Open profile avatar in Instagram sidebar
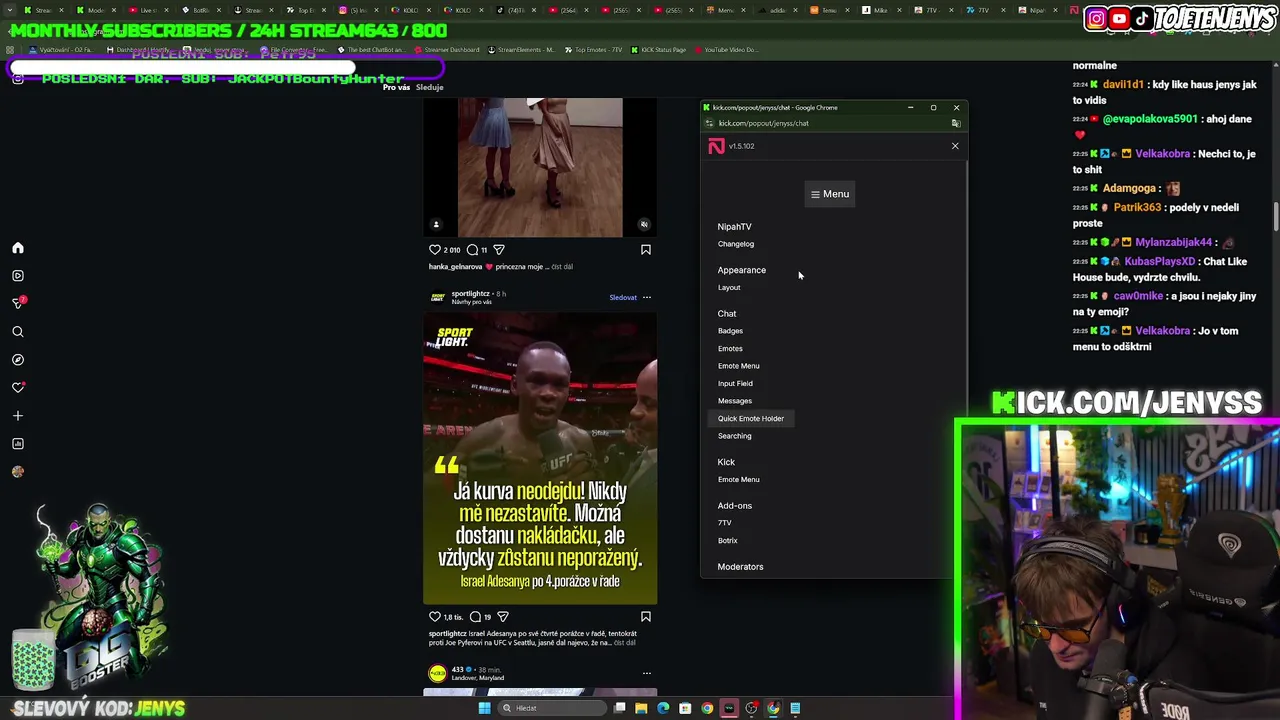This screenshot has height=720, width=1280. click(x=18, y=471)
